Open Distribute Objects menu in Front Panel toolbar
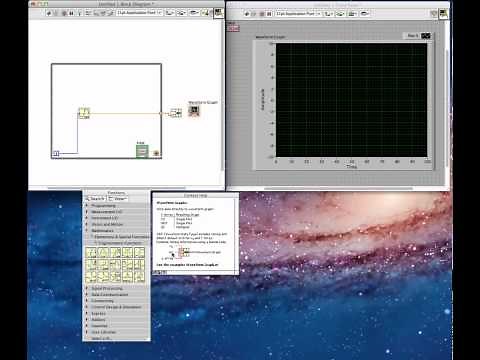480x360 pixels. pos(341,14)
